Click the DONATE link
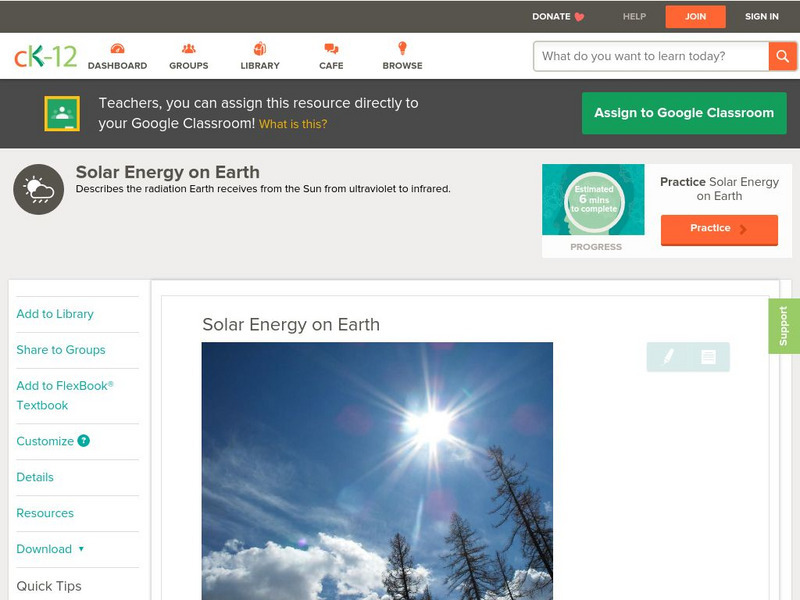The image size is (800, 600). [551, 16]
